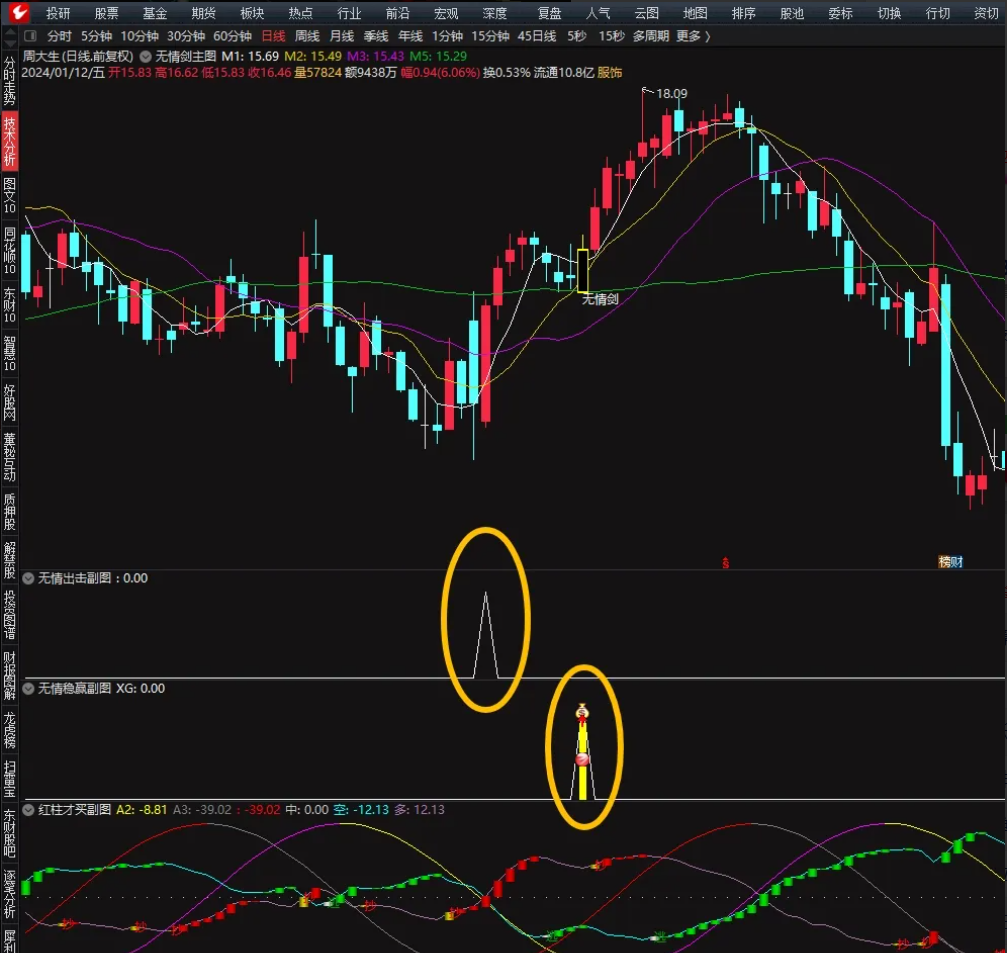Expand the 无情剑主图 indicator dropdown
Image resolution: width=1007 pixels, height=953 pixels.
(x=147, y=57)
